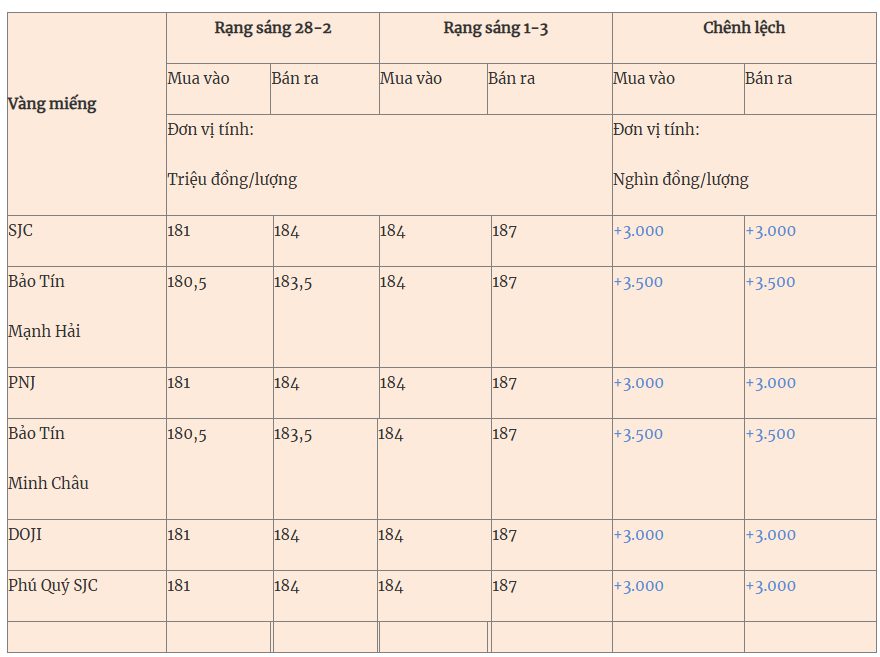Select the "Triệu đồng/lượng" unit text
Image resolution: width=880 pixels, height=657 pixels.
coord(232,180)
